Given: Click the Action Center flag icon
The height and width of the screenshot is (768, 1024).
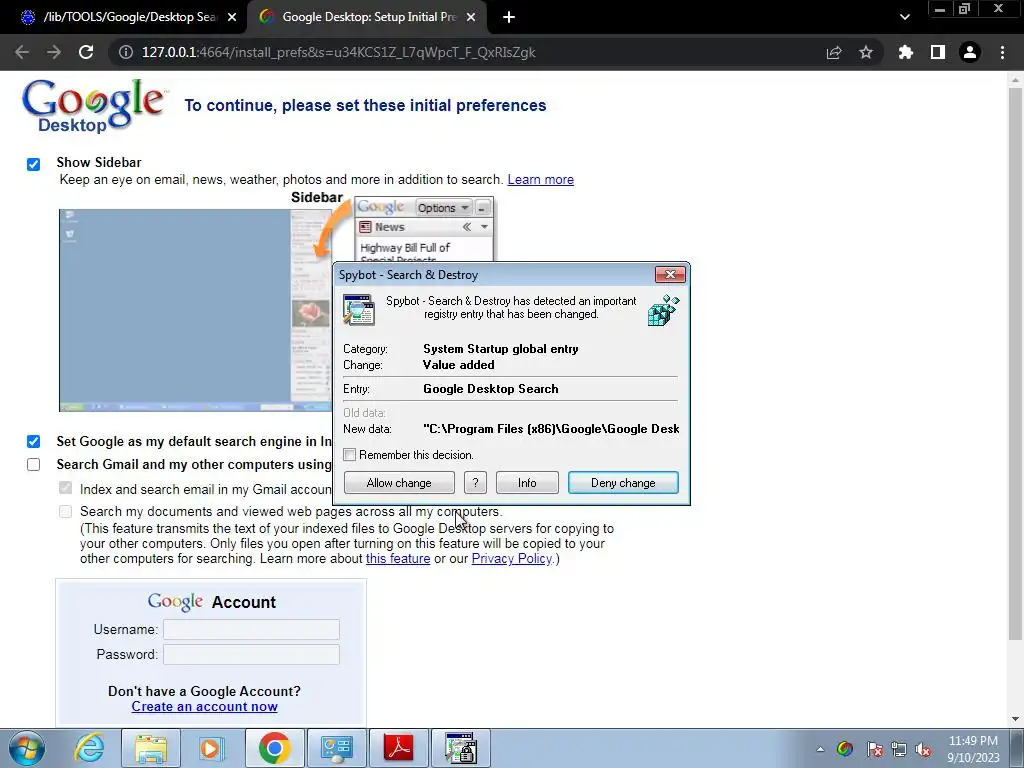Looking at the screenshot, I should tap(874, 749).
